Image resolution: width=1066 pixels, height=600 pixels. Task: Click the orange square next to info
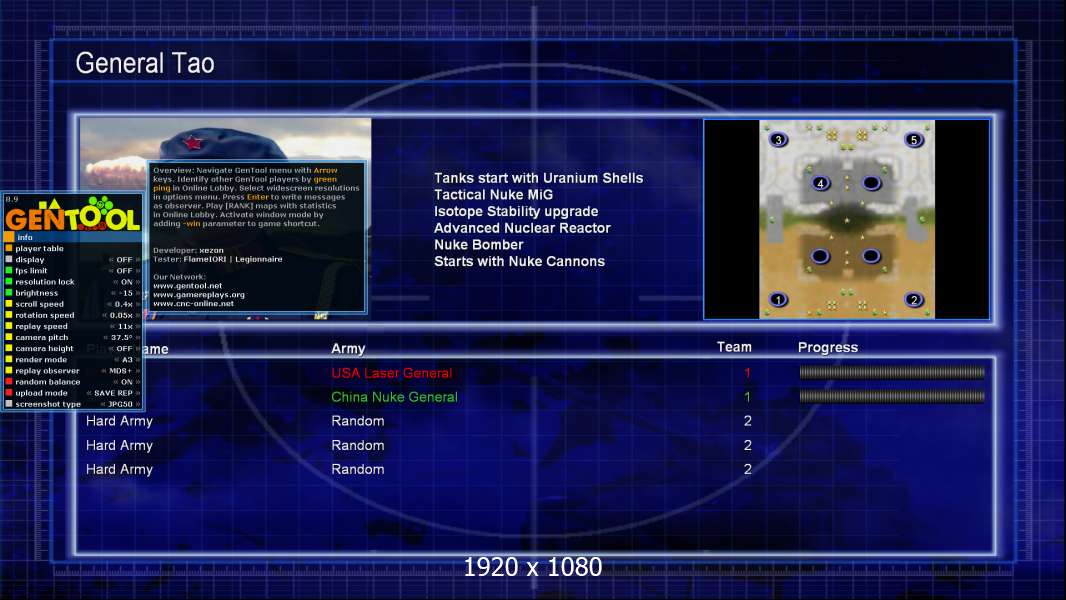click(x=9, y=237)
